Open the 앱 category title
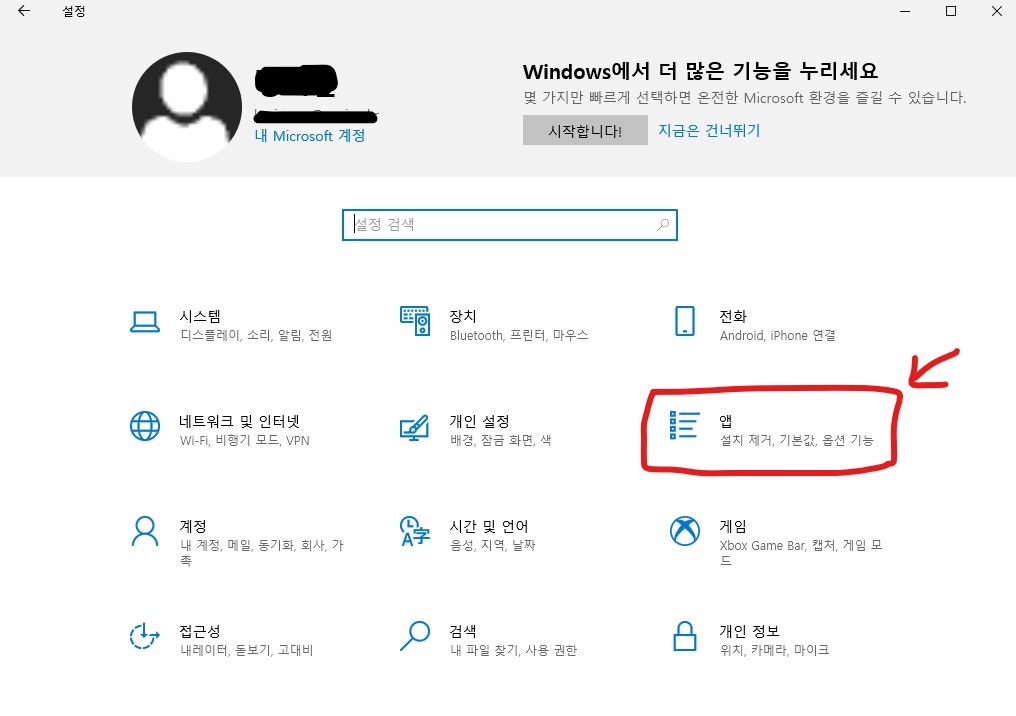Screen dimensions: 1016x716 726,421
